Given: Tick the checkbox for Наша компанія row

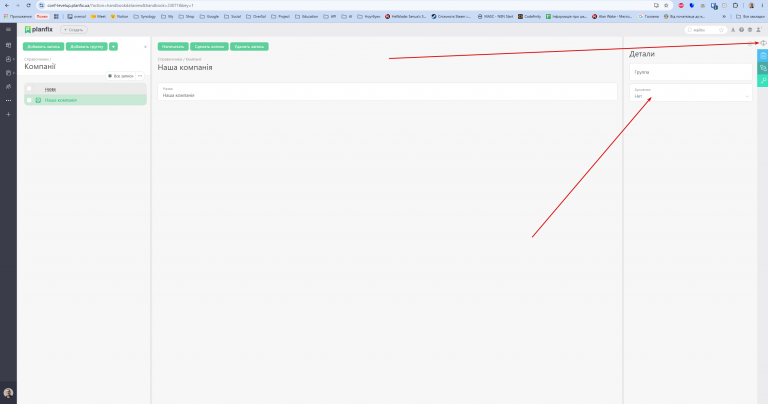Looking at the screenshot, I should click(29, 100).
